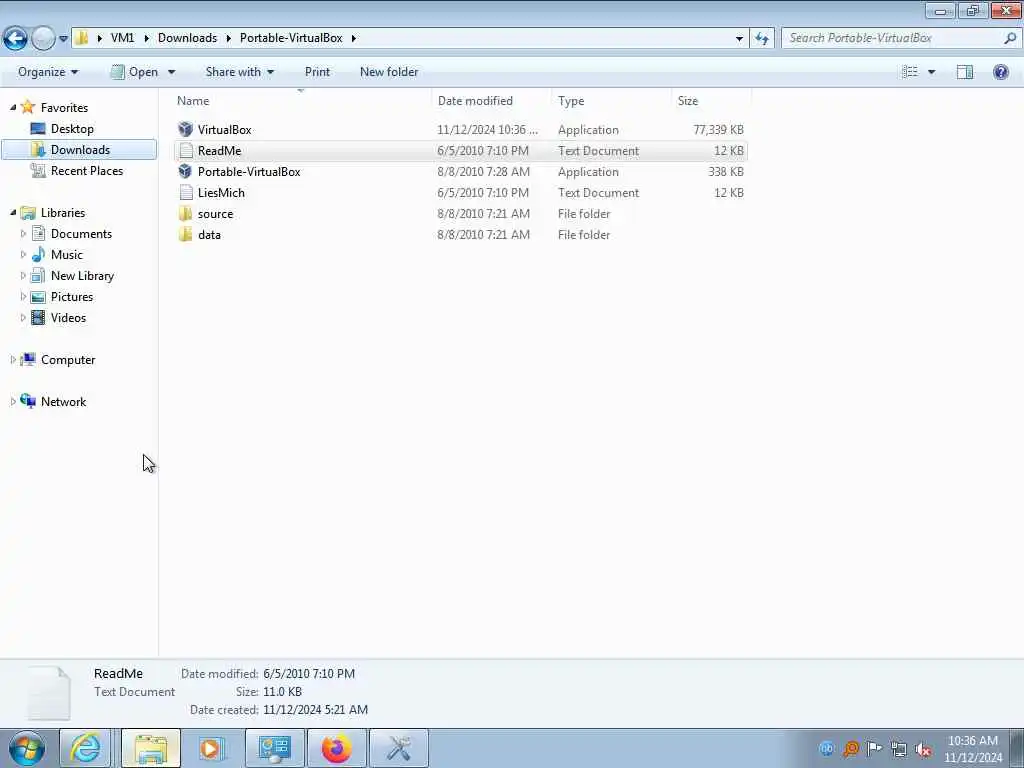Select the LiesMich text file icon
Image resolution: width=1024 pixels, height=768 pixels.
coord(185,192)
